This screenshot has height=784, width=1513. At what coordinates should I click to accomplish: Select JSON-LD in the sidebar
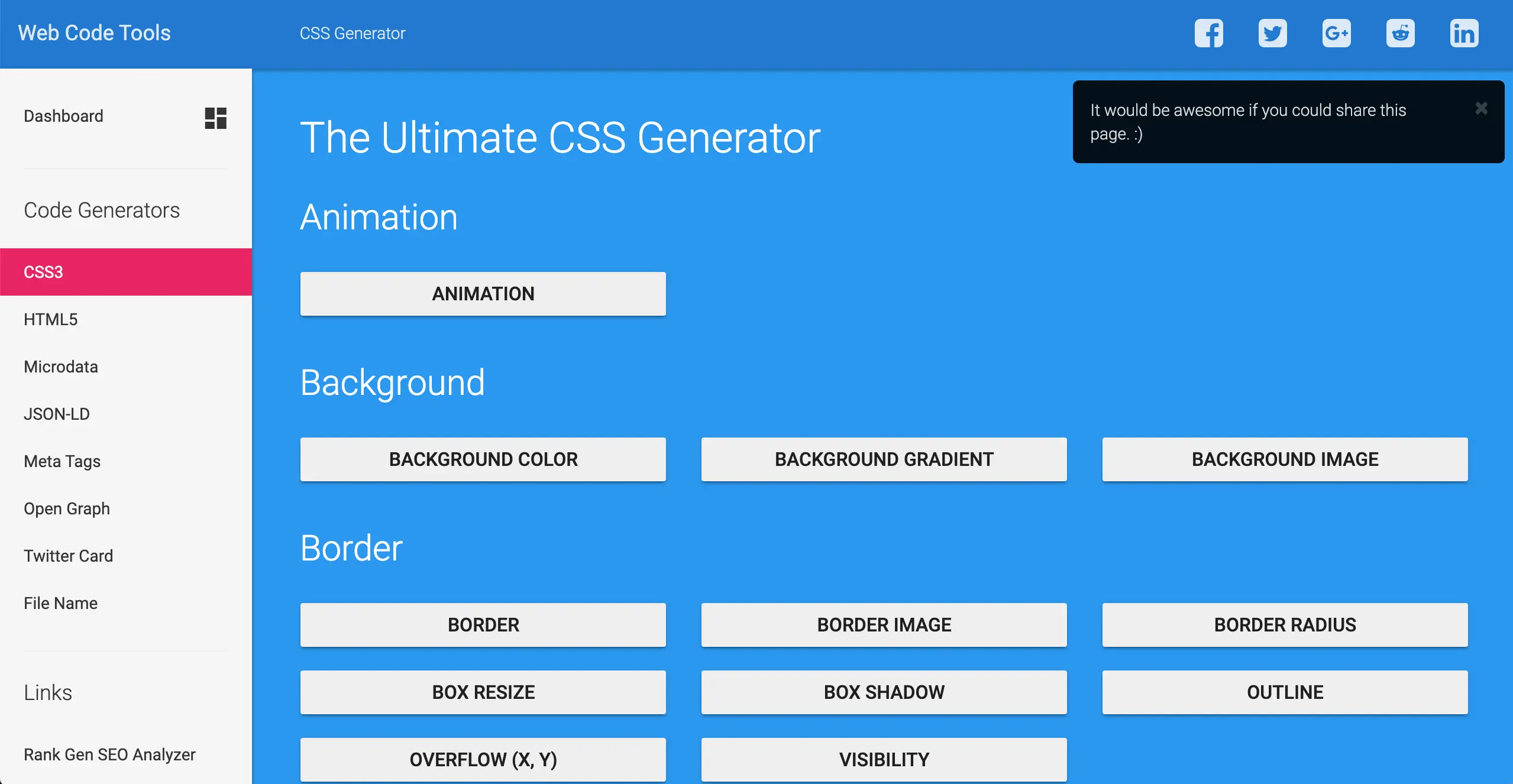(57, 414)
